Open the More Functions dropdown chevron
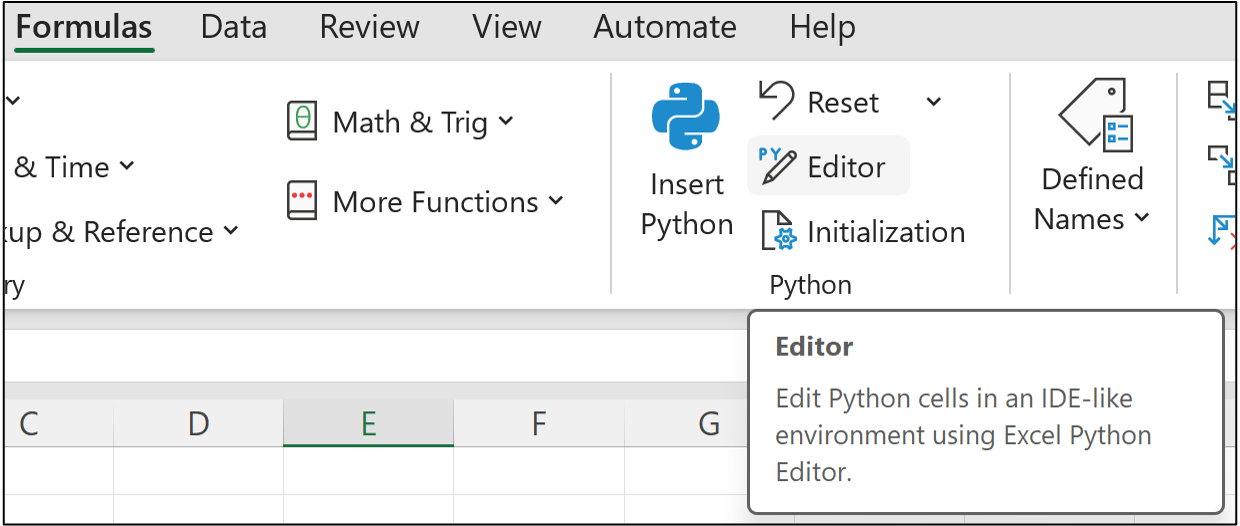This screenshot has width=1240, height=526. tap(556, 202)
